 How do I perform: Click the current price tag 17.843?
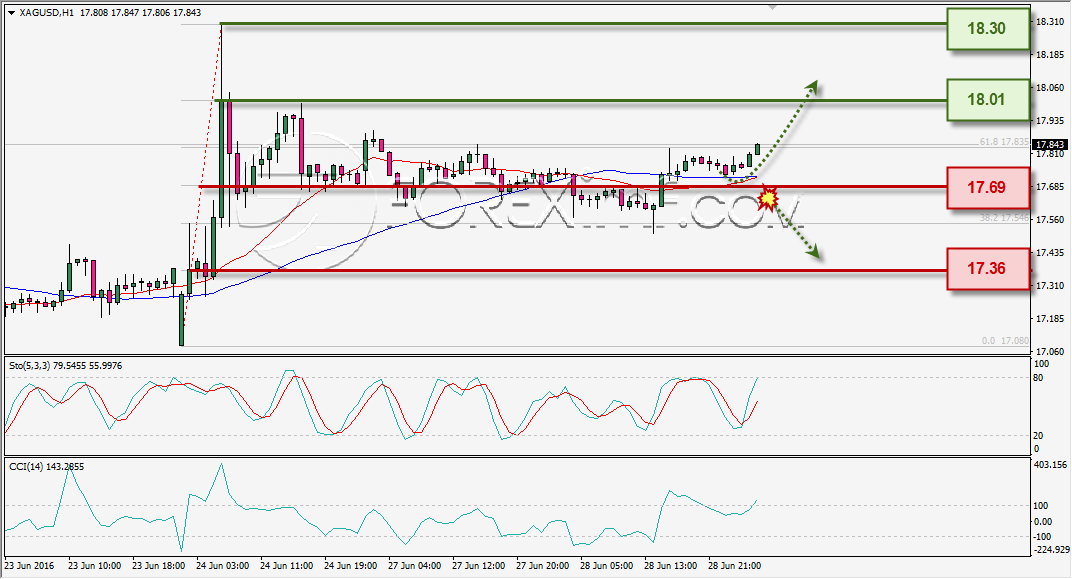tap(1049, 145)
